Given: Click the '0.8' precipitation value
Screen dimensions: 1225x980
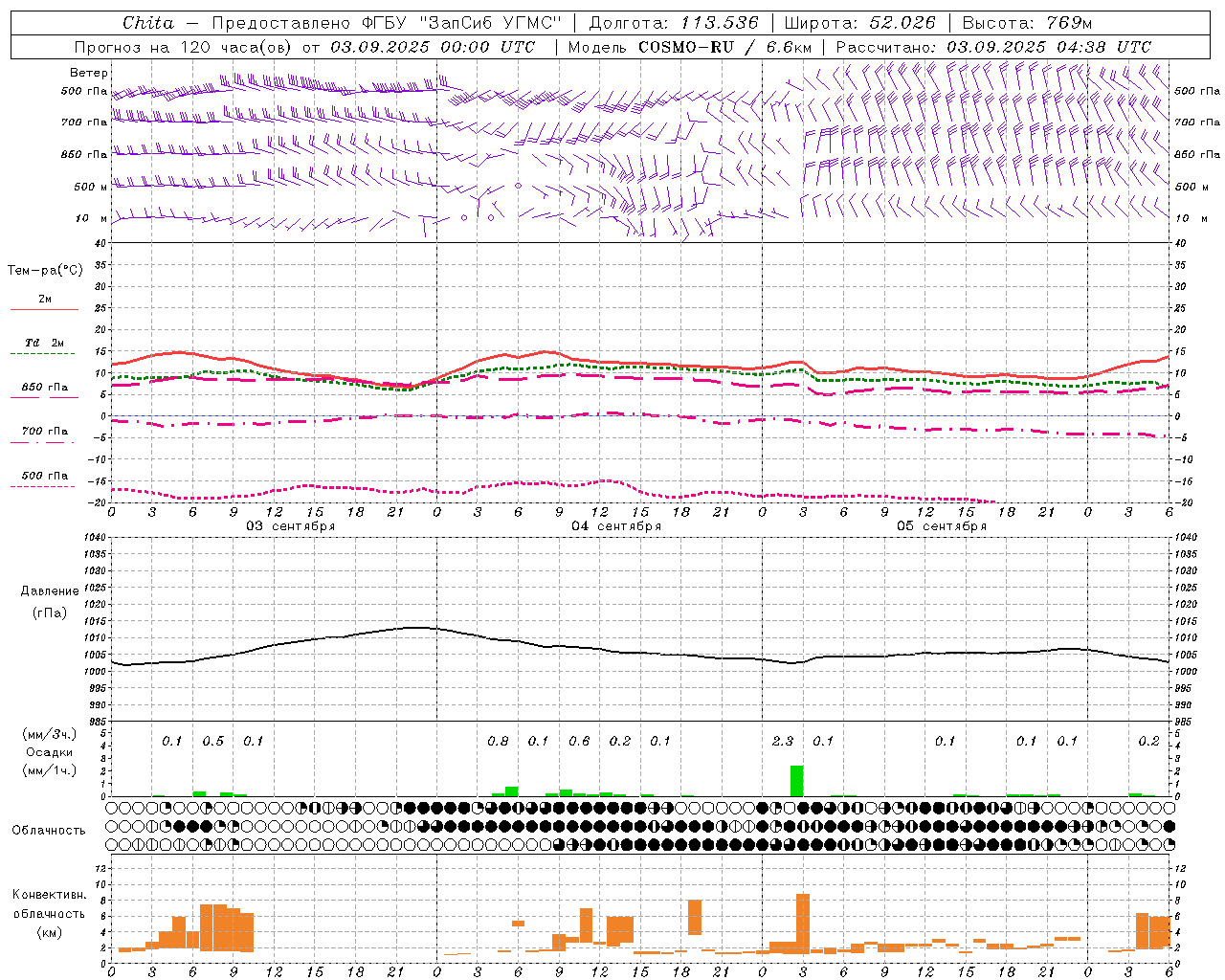Looking at the screenshot, I should click(498, 742).
